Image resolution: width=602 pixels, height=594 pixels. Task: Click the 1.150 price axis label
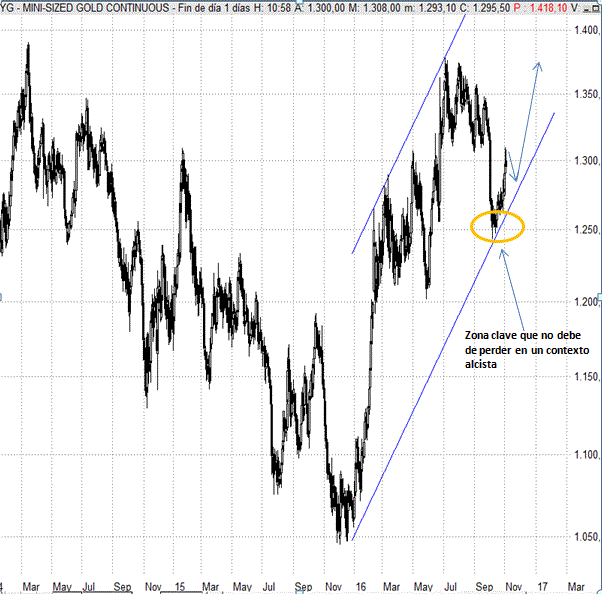(x=586, y=376)
